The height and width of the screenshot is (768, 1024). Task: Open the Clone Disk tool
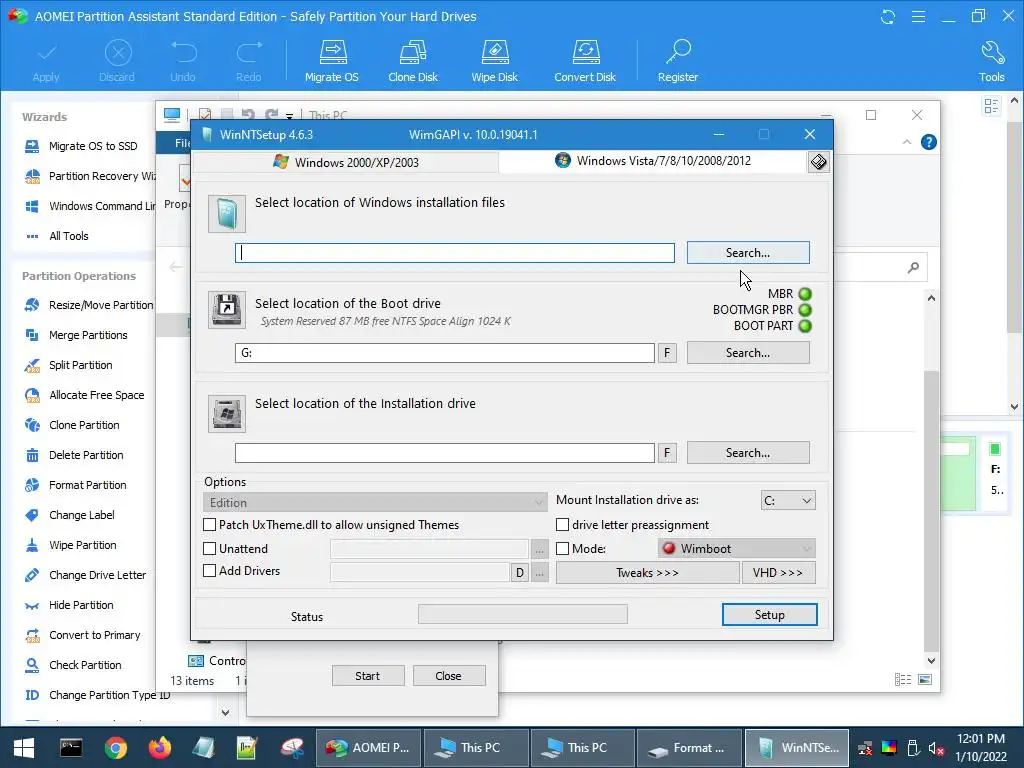pos(413,61)
